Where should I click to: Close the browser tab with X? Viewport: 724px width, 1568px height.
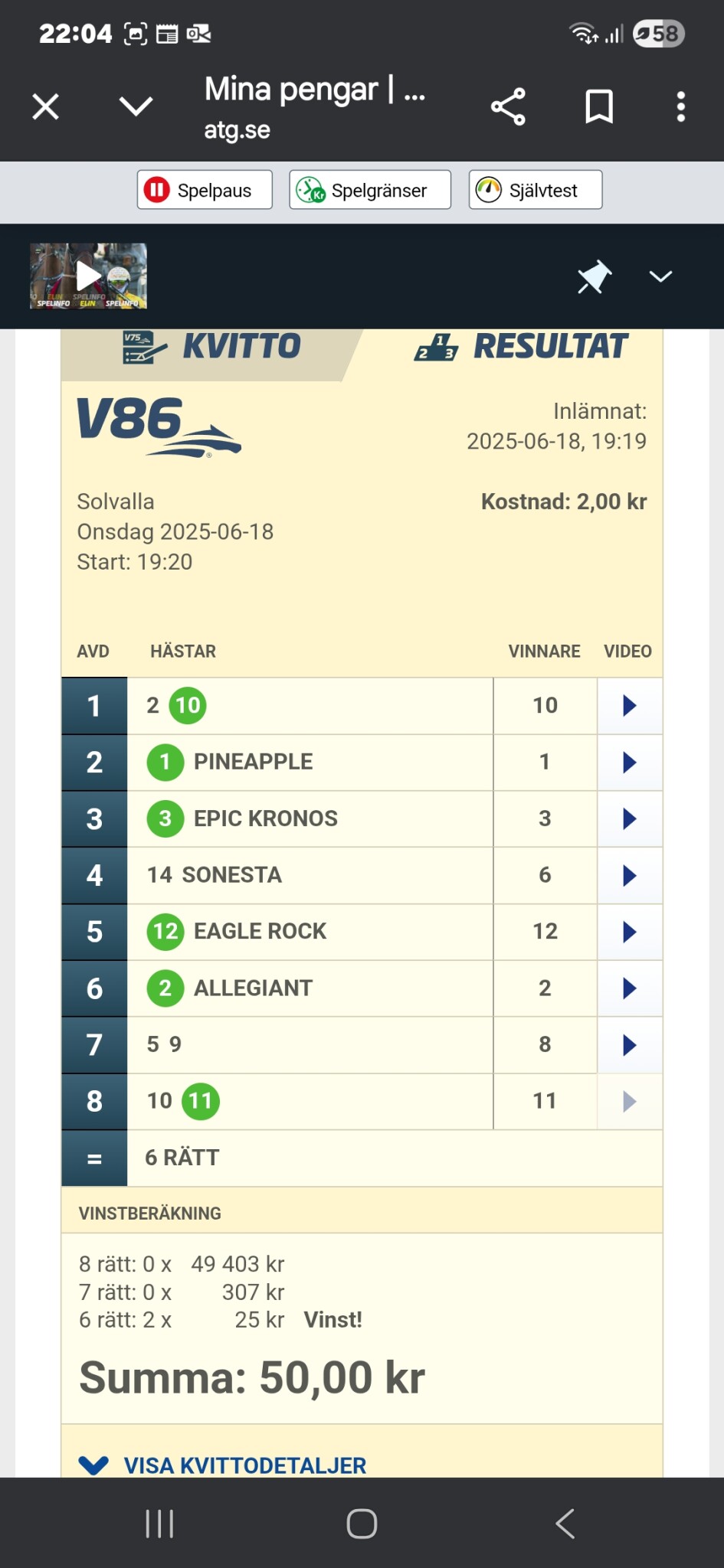[x=46, y=106]
